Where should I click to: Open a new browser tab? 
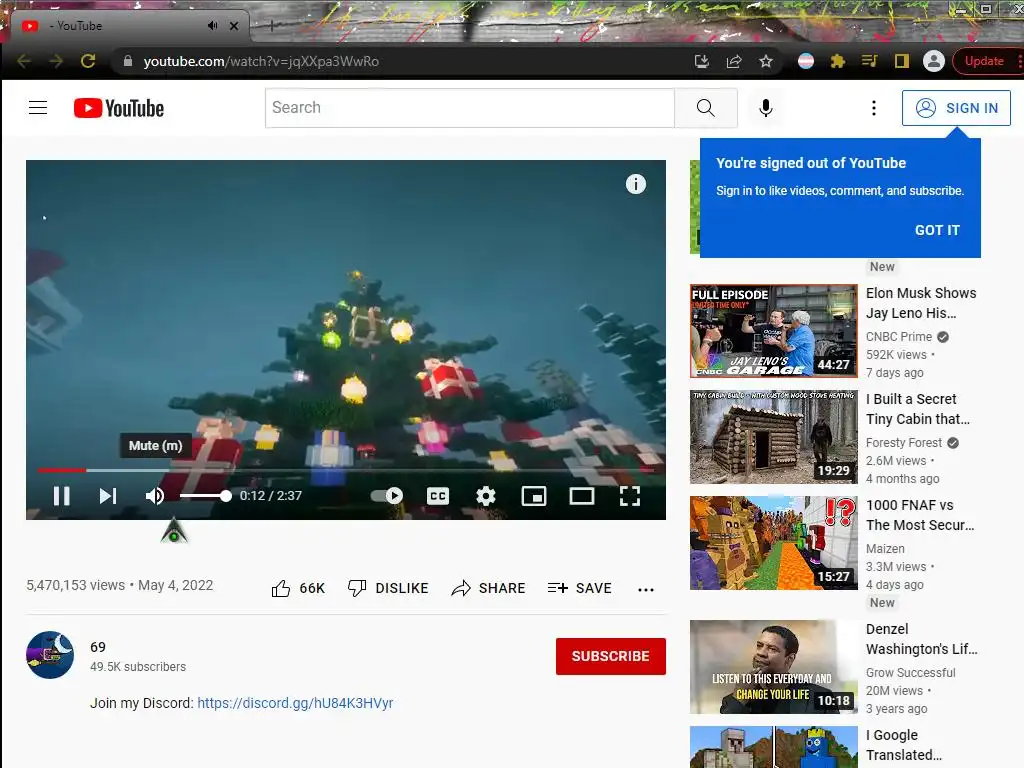pyautogui.click(x=271, y=26)
